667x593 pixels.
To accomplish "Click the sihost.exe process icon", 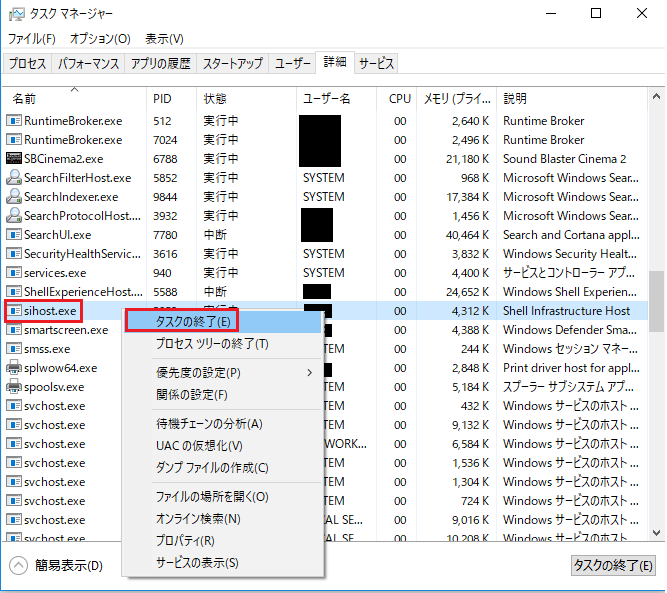I will (x=14, y=311).
